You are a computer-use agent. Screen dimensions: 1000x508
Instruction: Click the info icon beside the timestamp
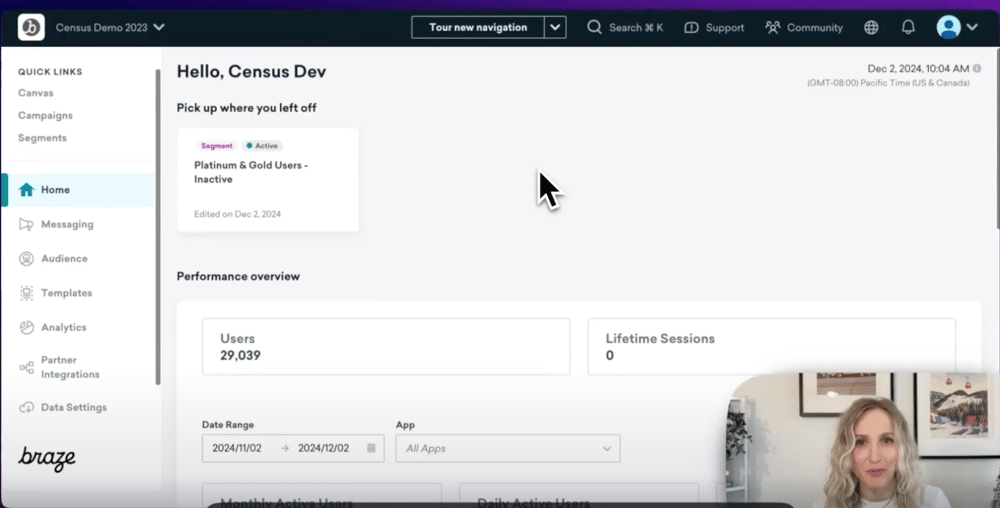click(x=977, y=68)
